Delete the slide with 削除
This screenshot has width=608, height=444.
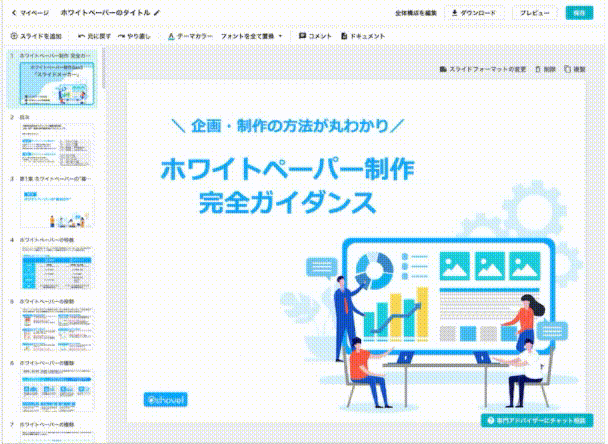point(544,69)
